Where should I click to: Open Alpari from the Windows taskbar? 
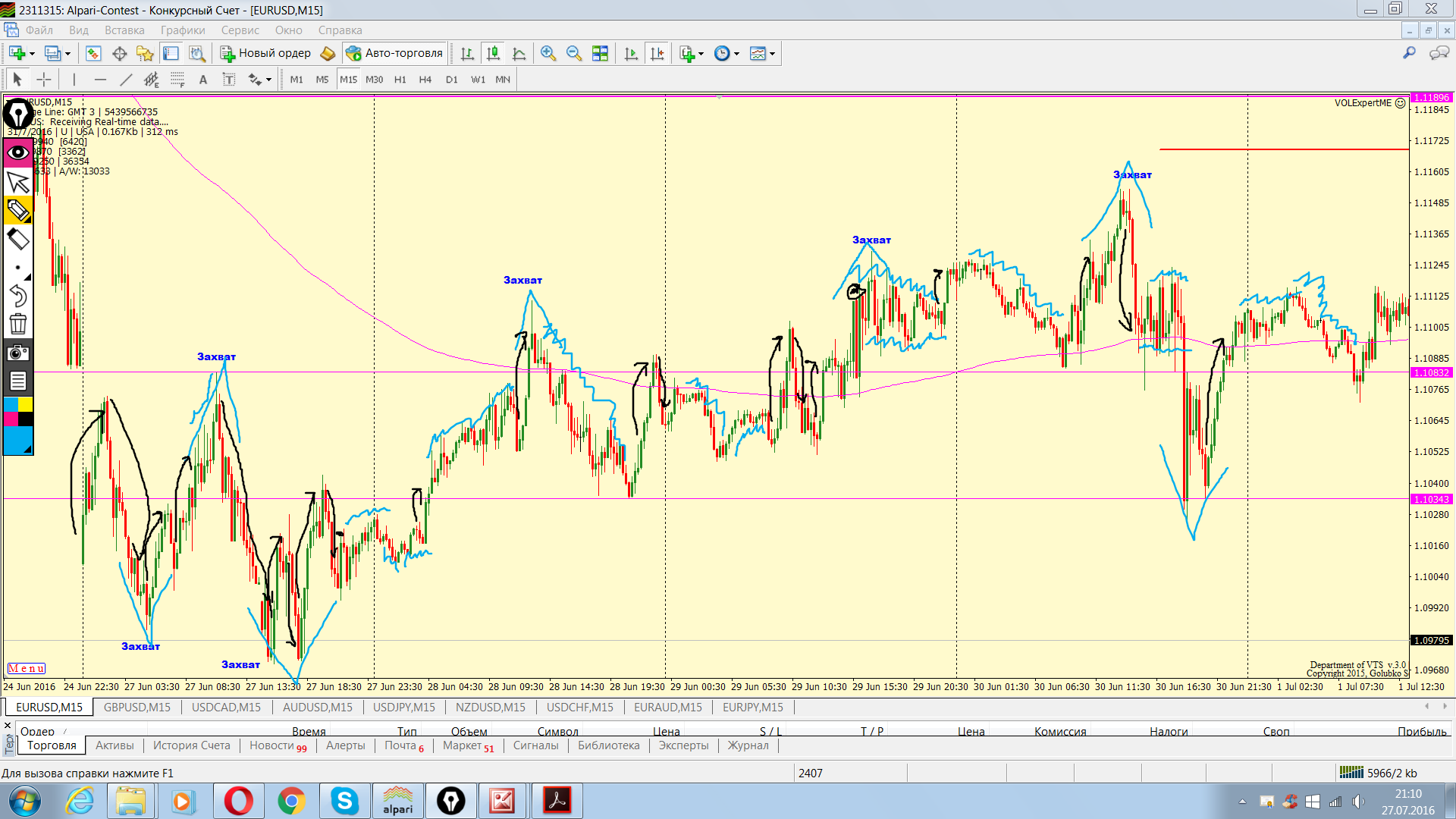point(397,801)
